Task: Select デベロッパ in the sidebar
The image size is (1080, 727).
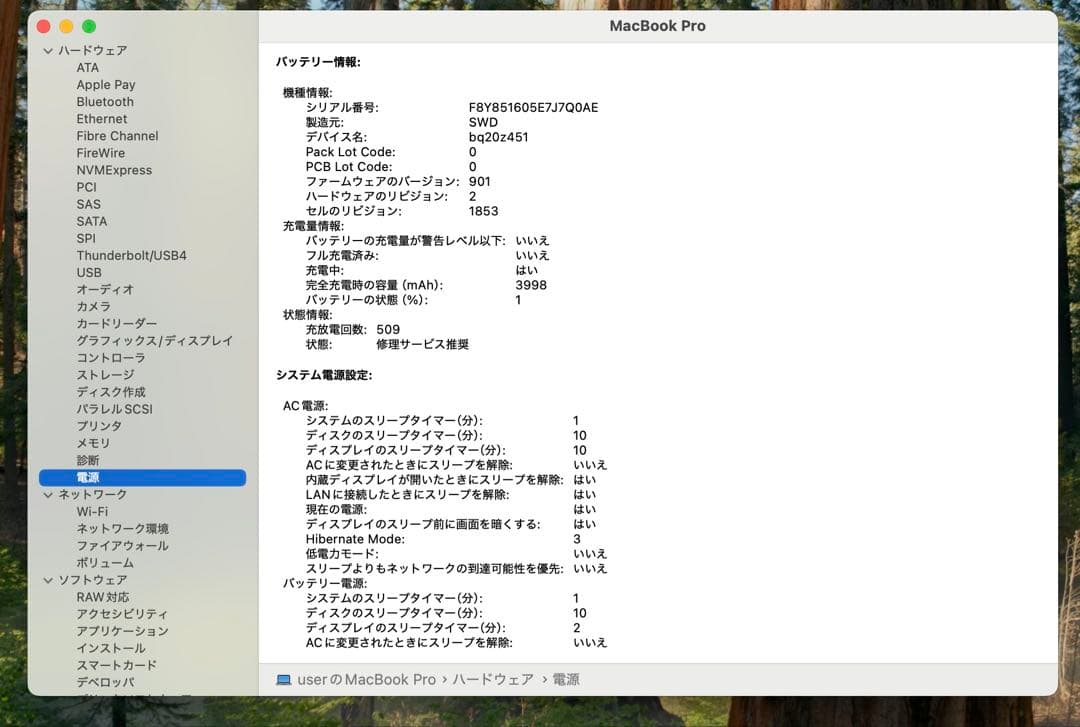Action: coord(105,682)
